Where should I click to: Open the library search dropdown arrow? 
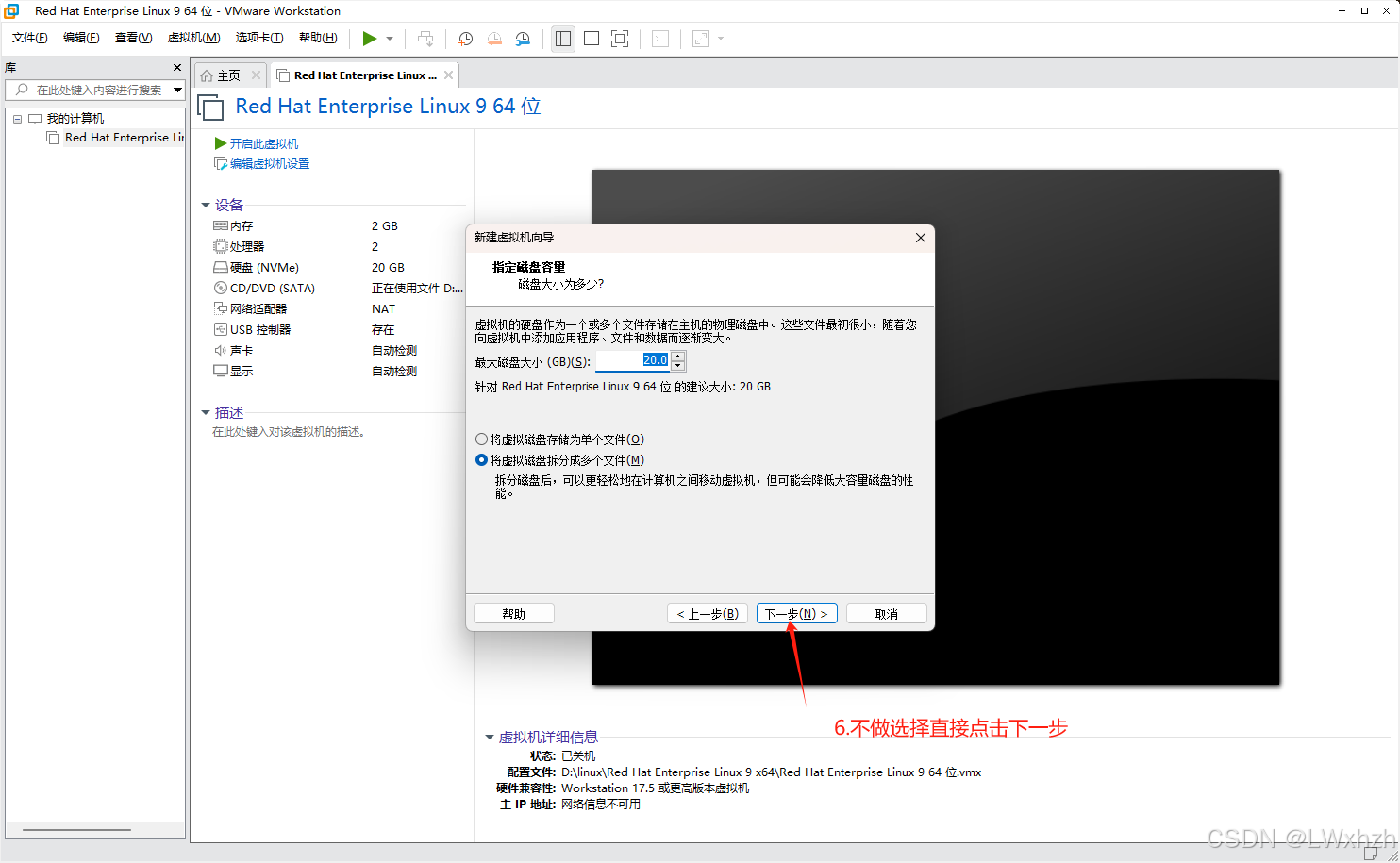click(177, 90)
